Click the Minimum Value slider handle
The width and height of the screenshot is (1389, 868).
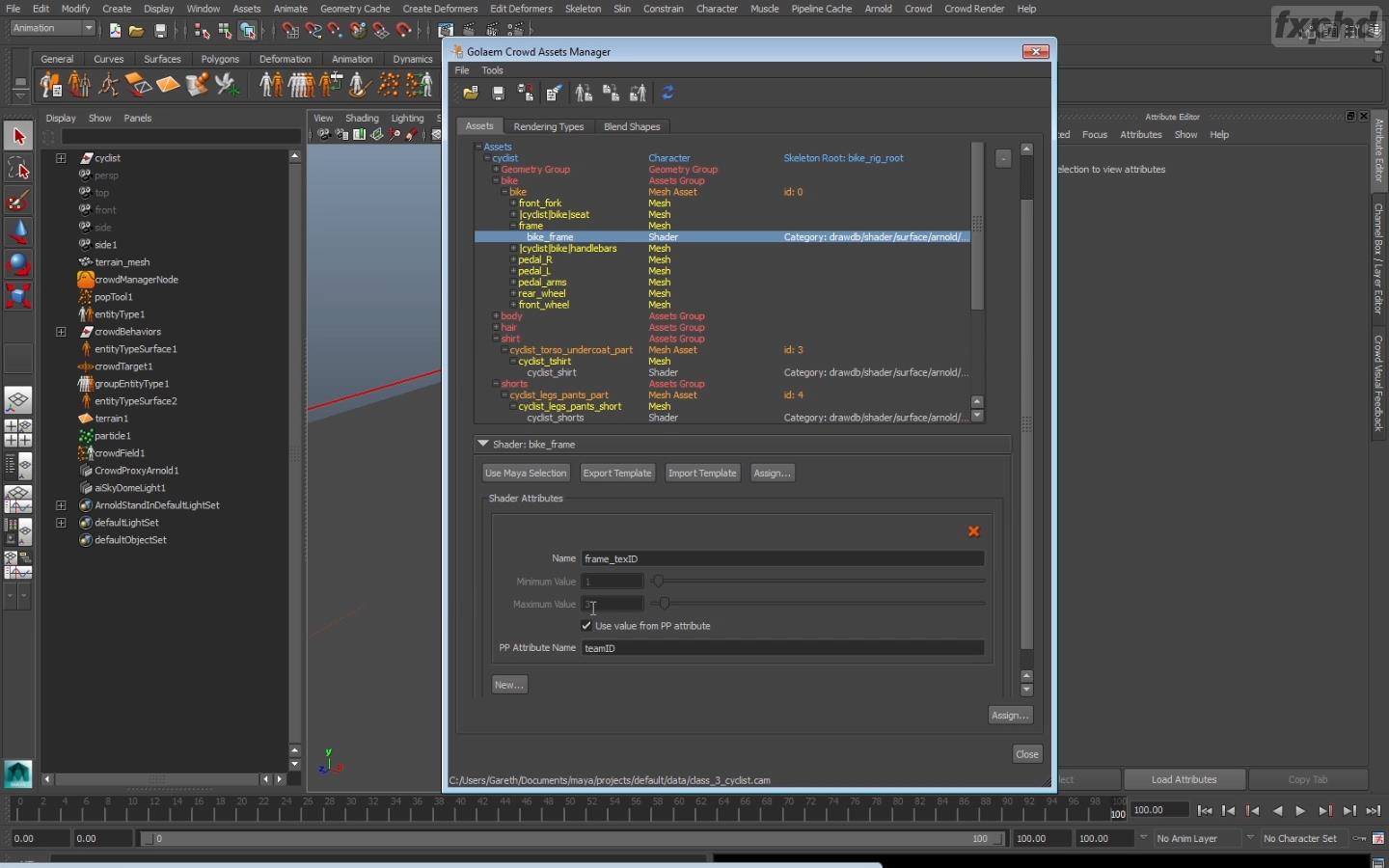point(658,582)
